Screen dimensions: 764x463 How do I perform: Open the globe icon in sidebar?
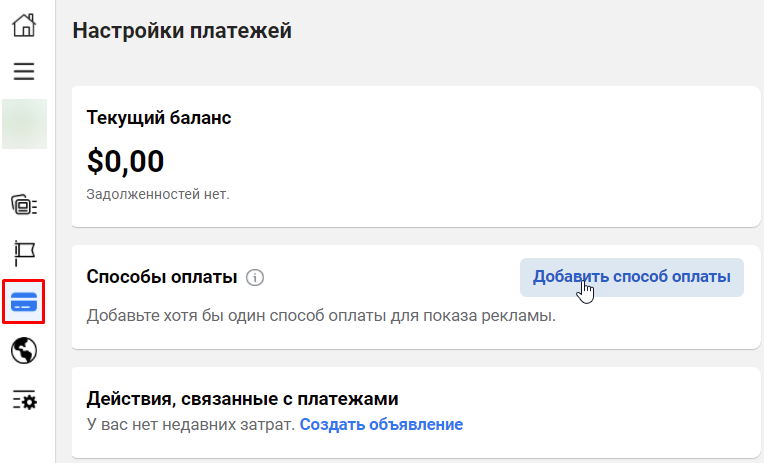point(24,350)
